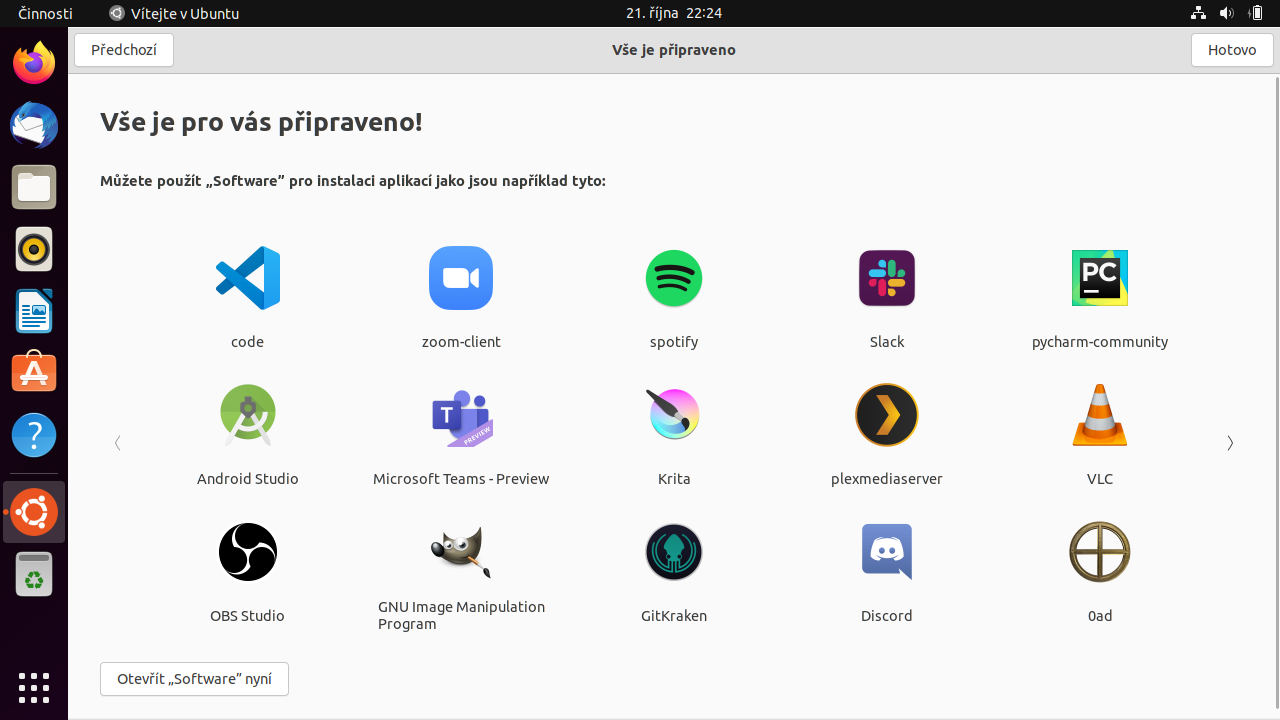Select the Discord icon

pos(886,551)
